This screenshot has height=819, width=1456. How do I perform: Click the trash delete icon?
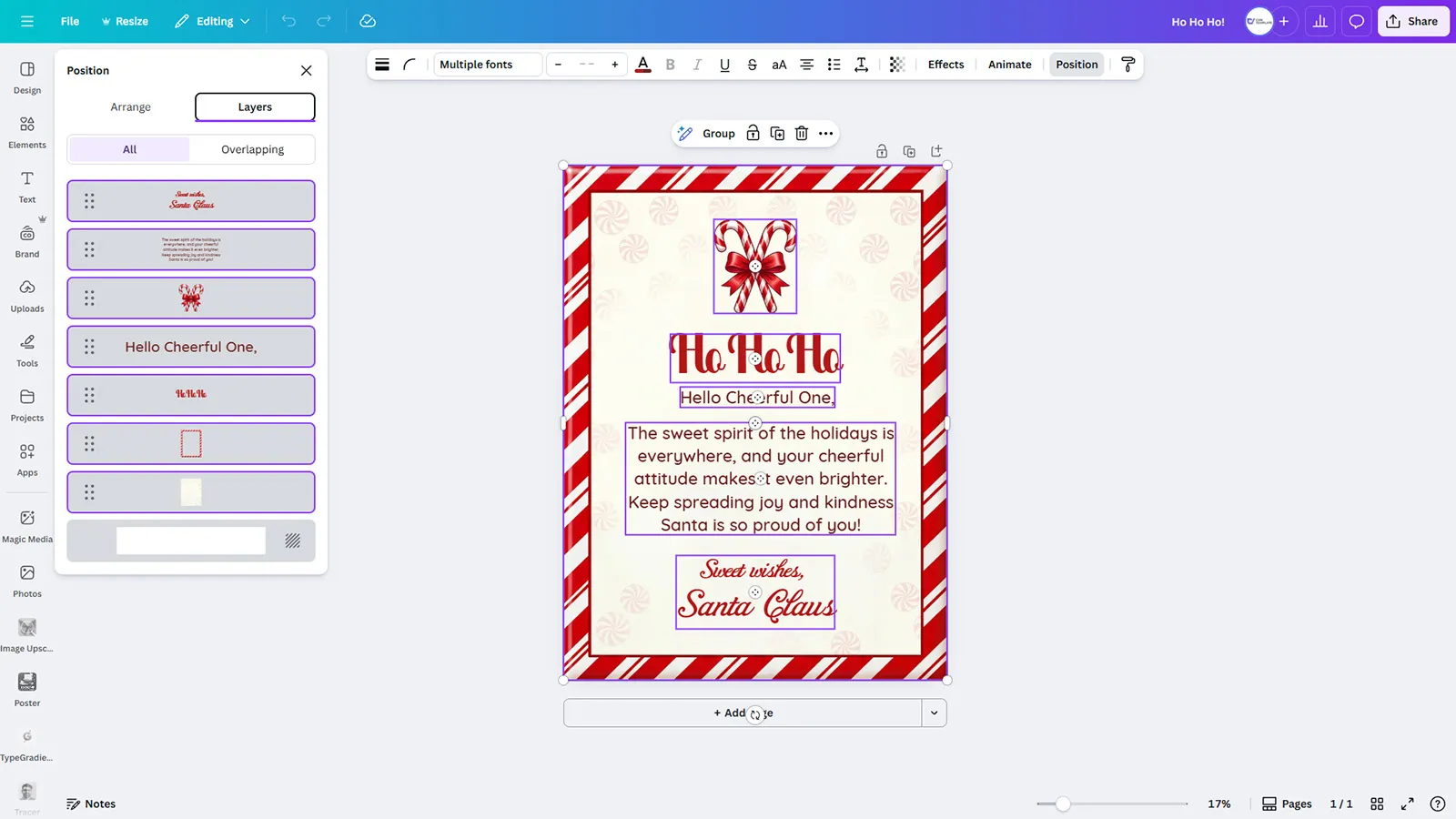coord(802,134)
